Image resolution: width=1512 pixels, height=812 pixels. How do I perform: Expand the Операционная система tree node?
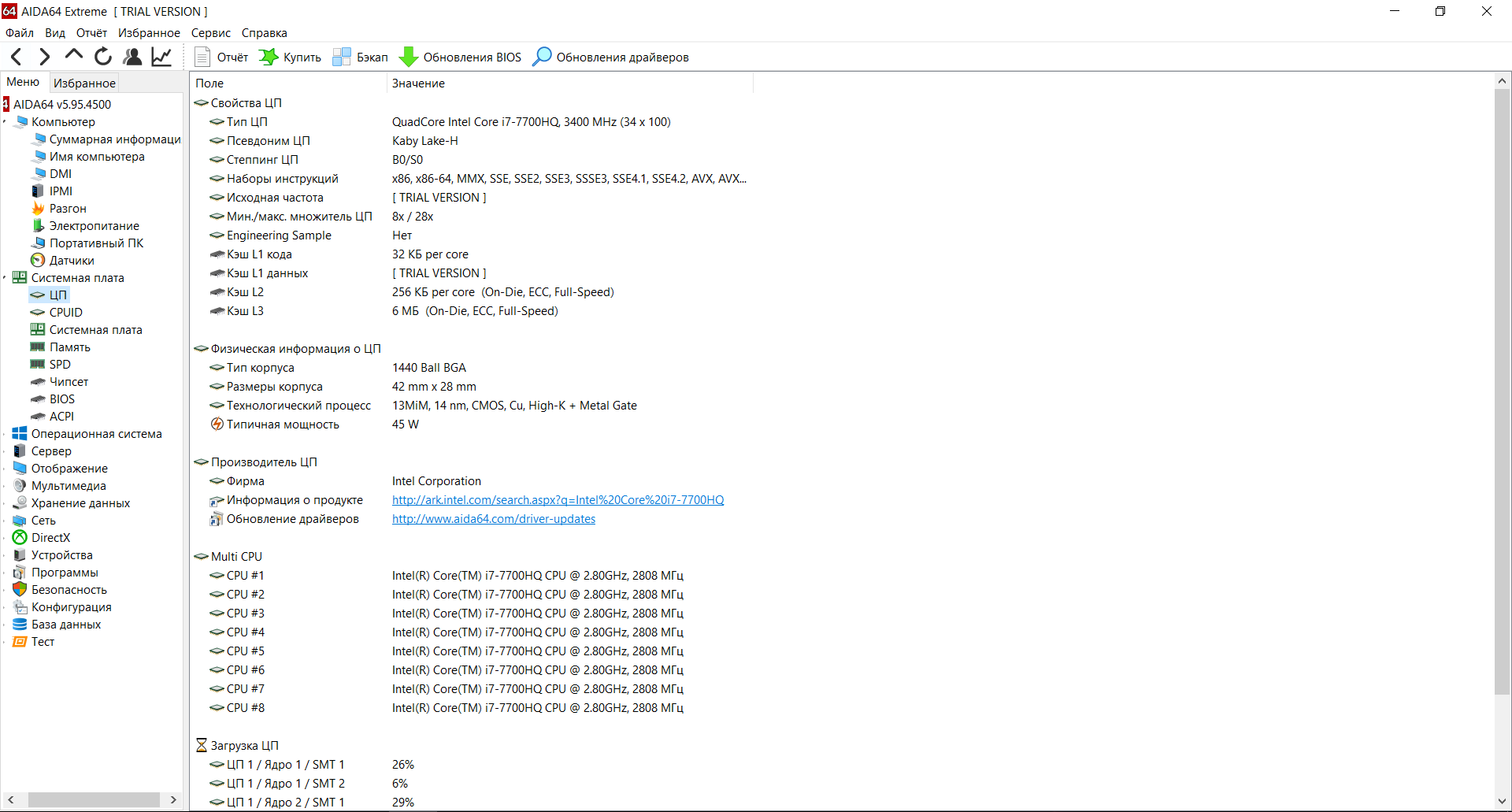5,434
